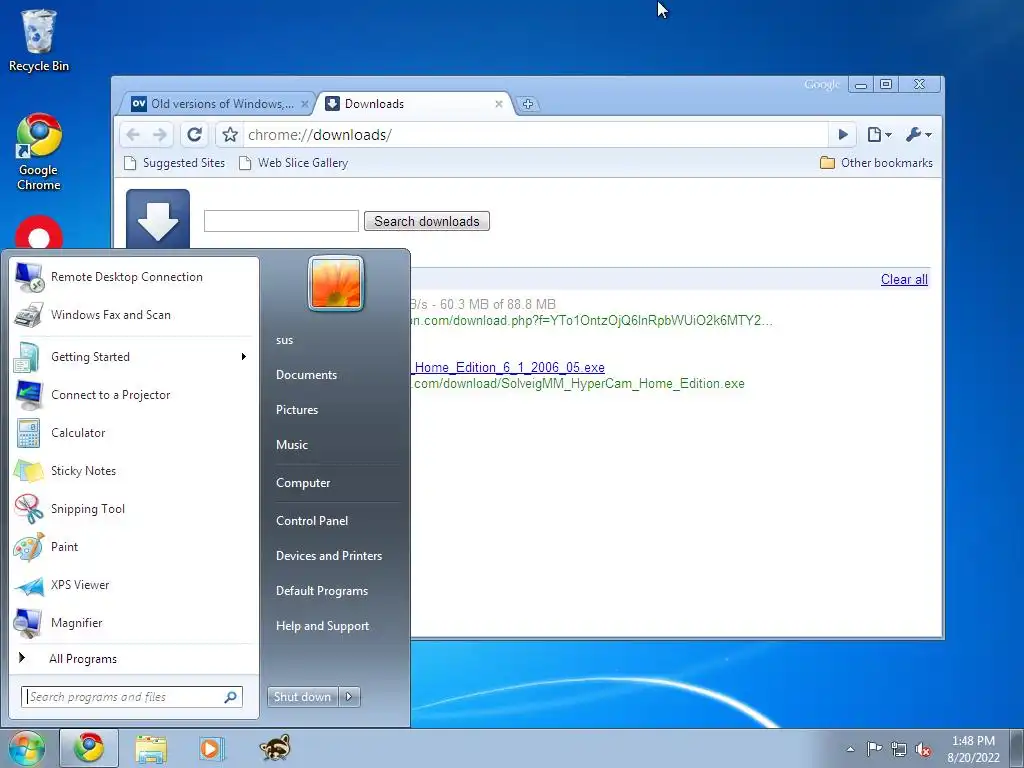The width and height of the screenshot is (1024, 768).
Task: Open Default Programs
Action: coord(321,591)
